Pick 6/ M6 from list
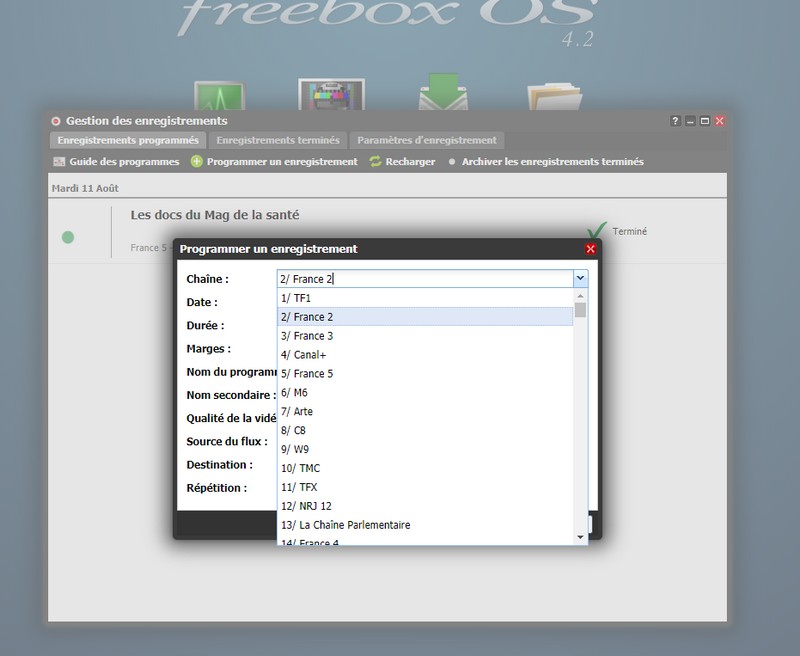The height and width of the screenshot is (656, 800). (426, 392)
